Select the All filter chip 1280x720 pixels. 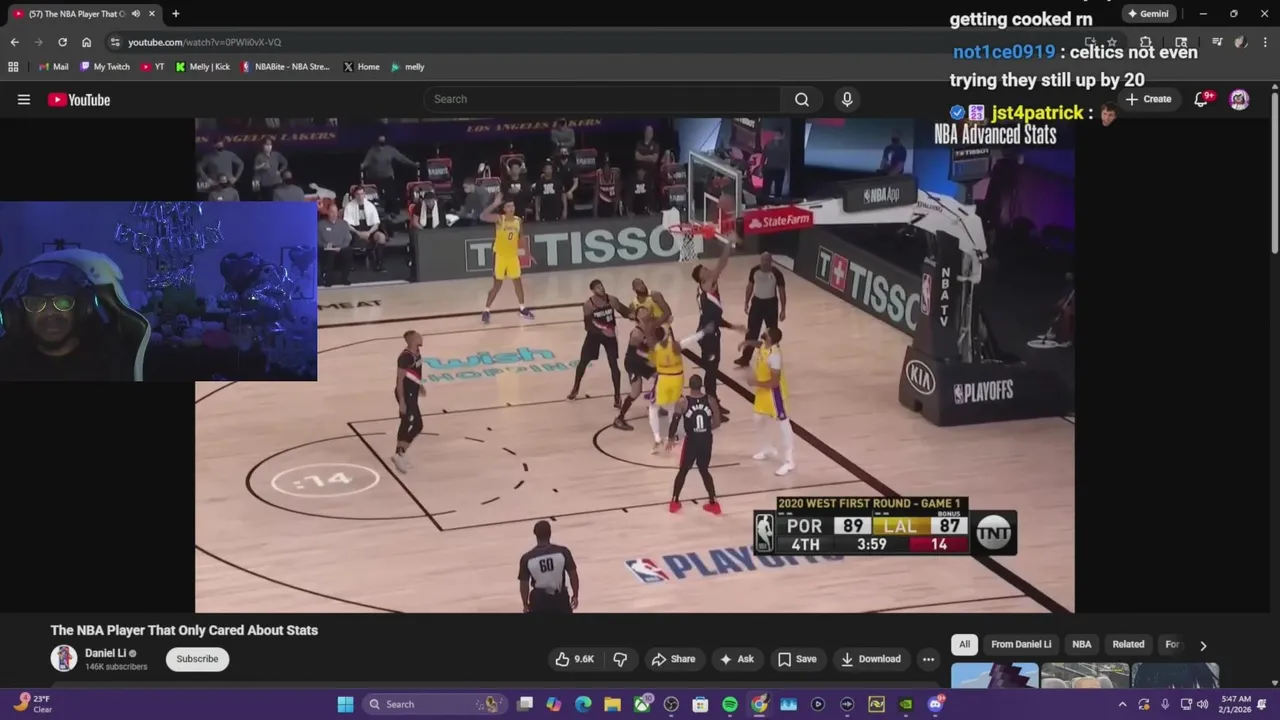click(x=964, y=644)
